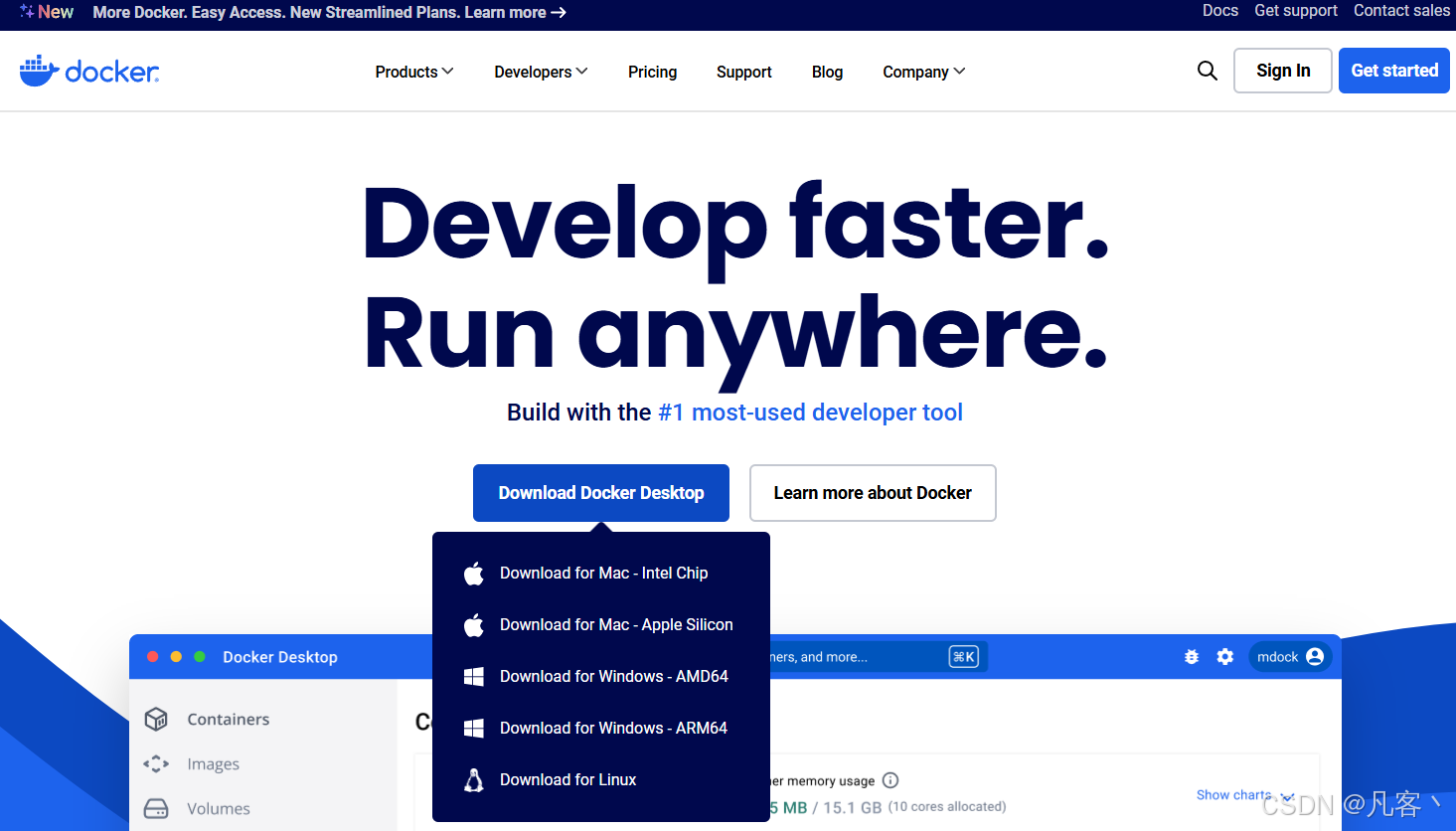The width and height of the screenshot is (1456, 831).
Task: Open the Get support link
Action: (1296, 10)
